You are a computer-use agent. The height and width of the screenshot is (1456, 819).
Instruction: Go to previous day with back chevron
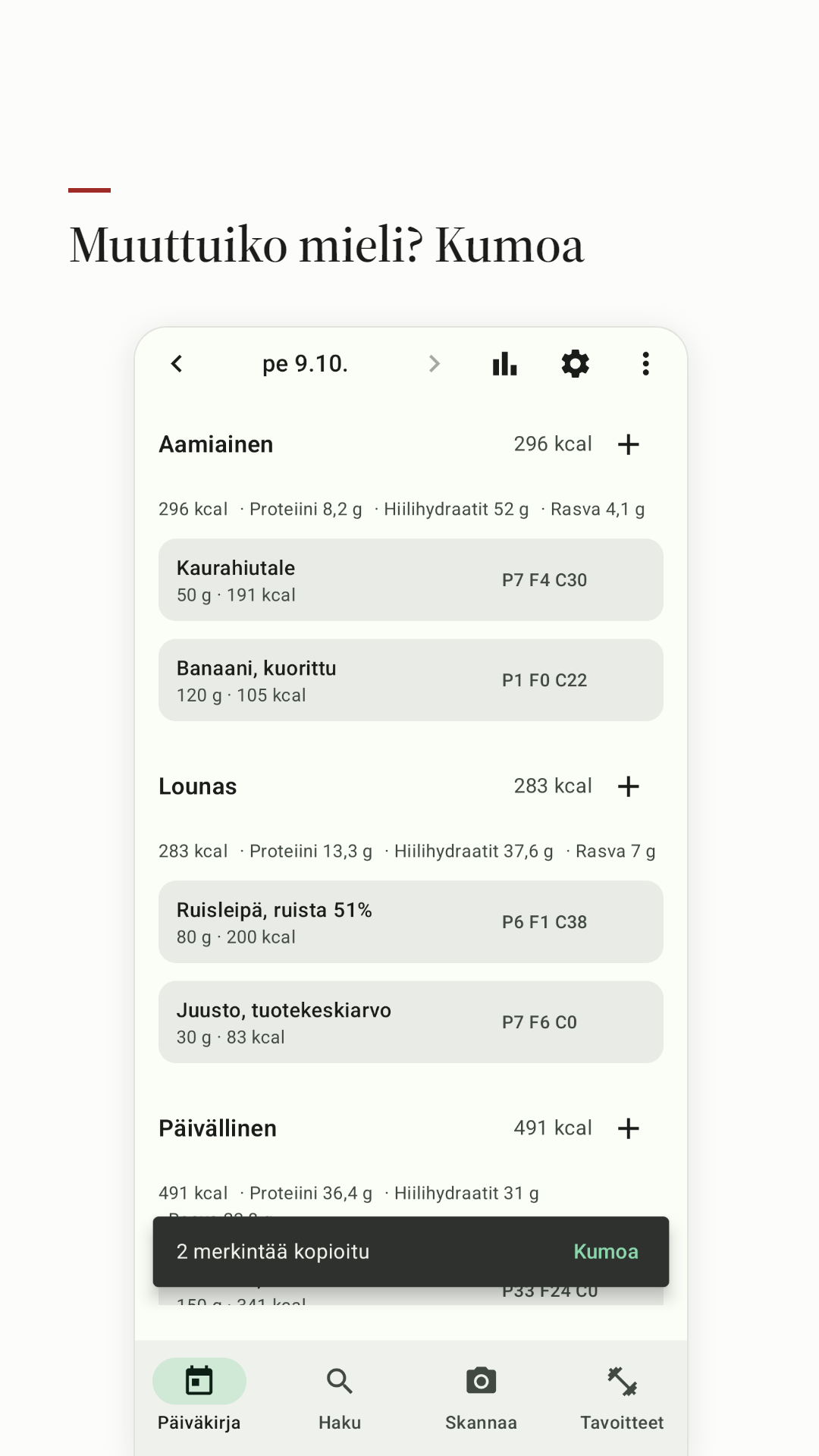[x=177, y=364]
